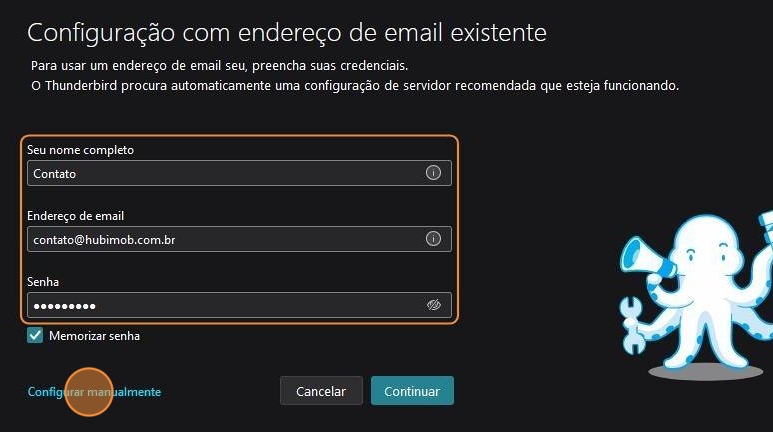773x432 pixels.
Task: Click the Senha label above the password field
Action: click(x=43, y=282)
